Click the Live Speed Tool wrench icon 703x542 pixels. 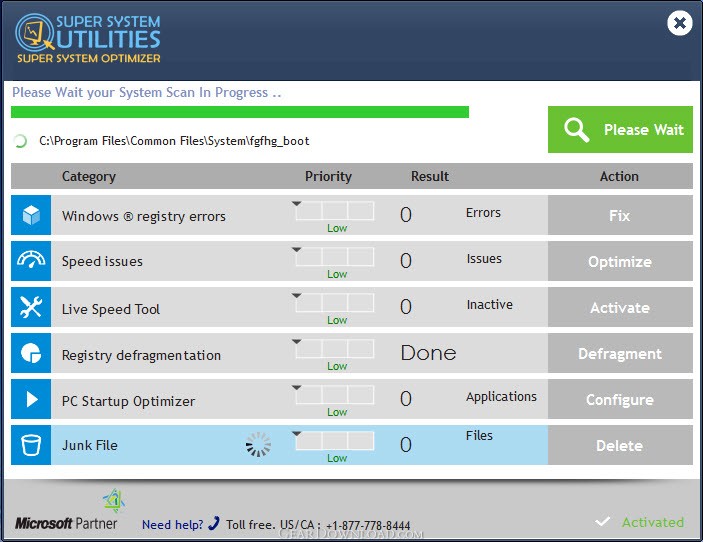coord(31,308)
